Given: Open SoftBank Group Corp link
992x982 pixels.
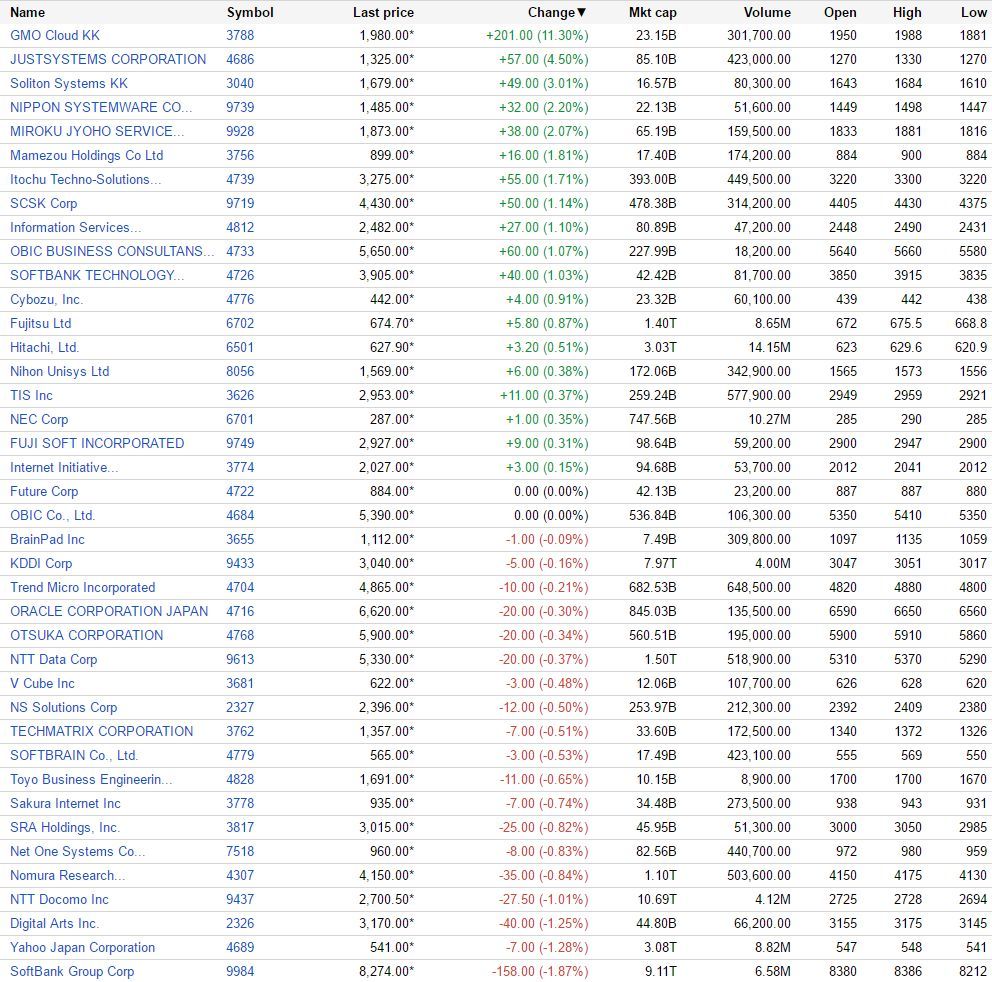Looking at the screenshot, I should coord(72,973).
